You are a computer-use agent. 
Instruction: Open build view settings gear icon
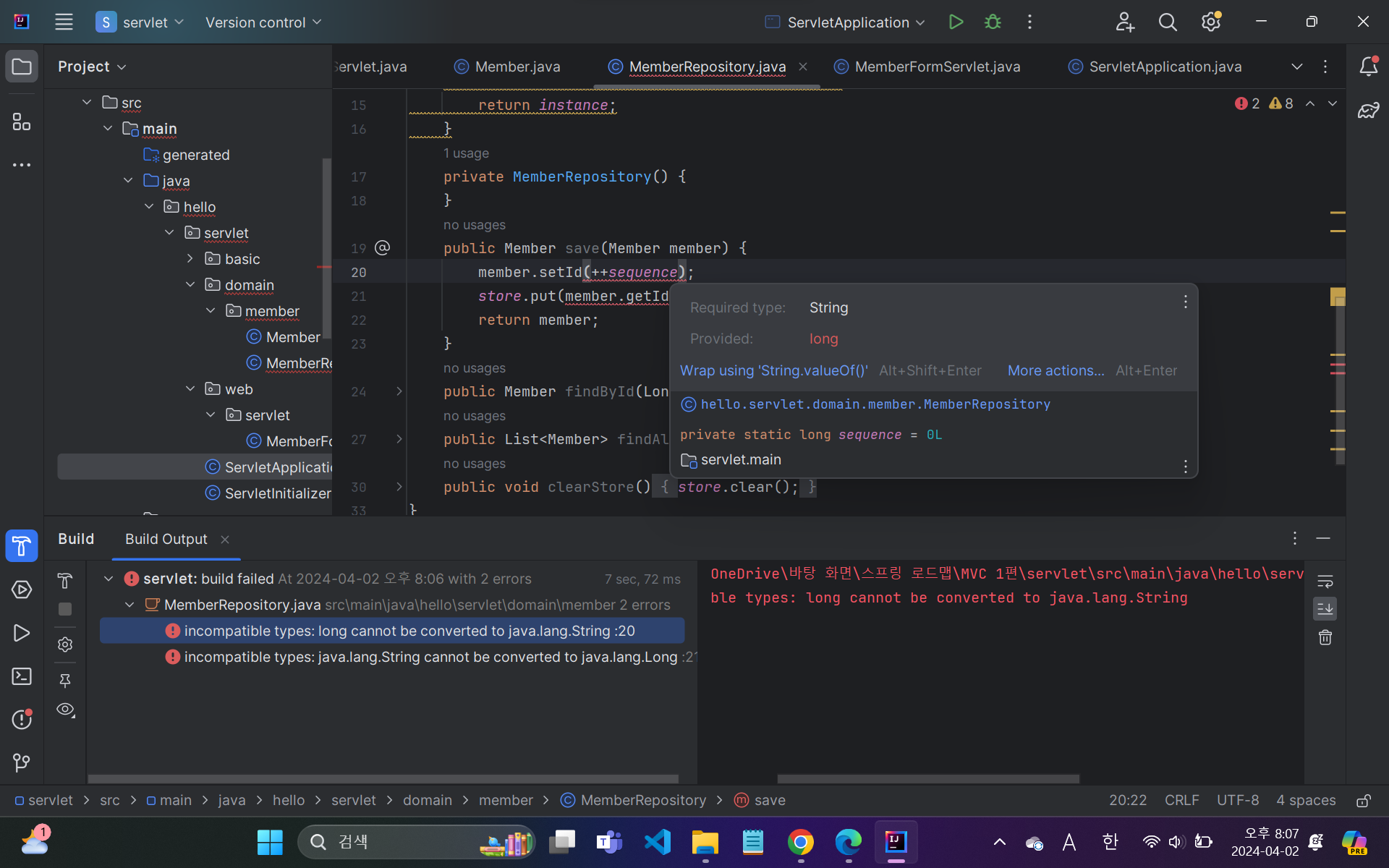[65, 644]
